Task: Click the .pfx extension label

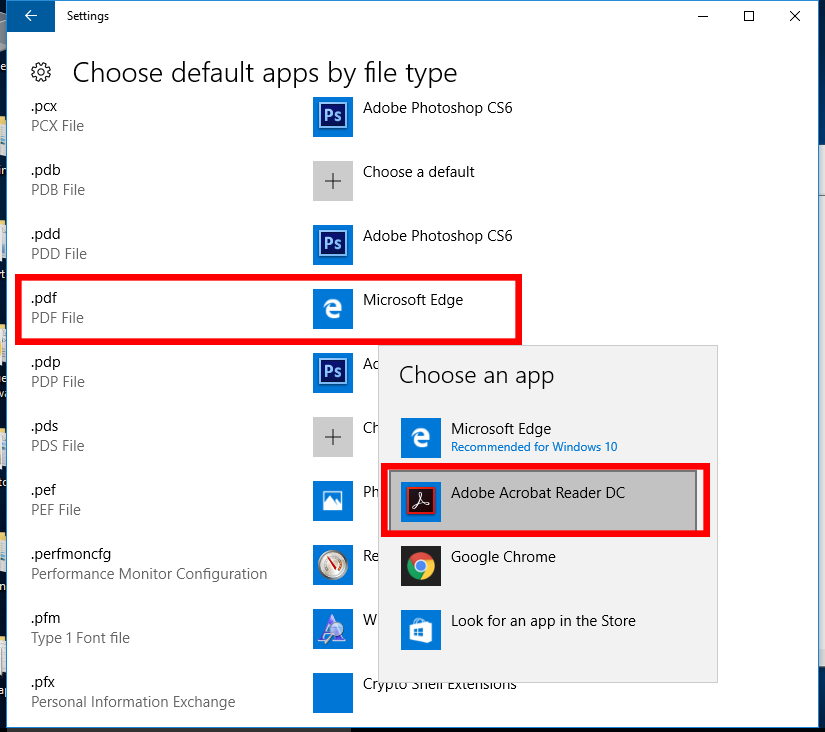Action: 43,682
